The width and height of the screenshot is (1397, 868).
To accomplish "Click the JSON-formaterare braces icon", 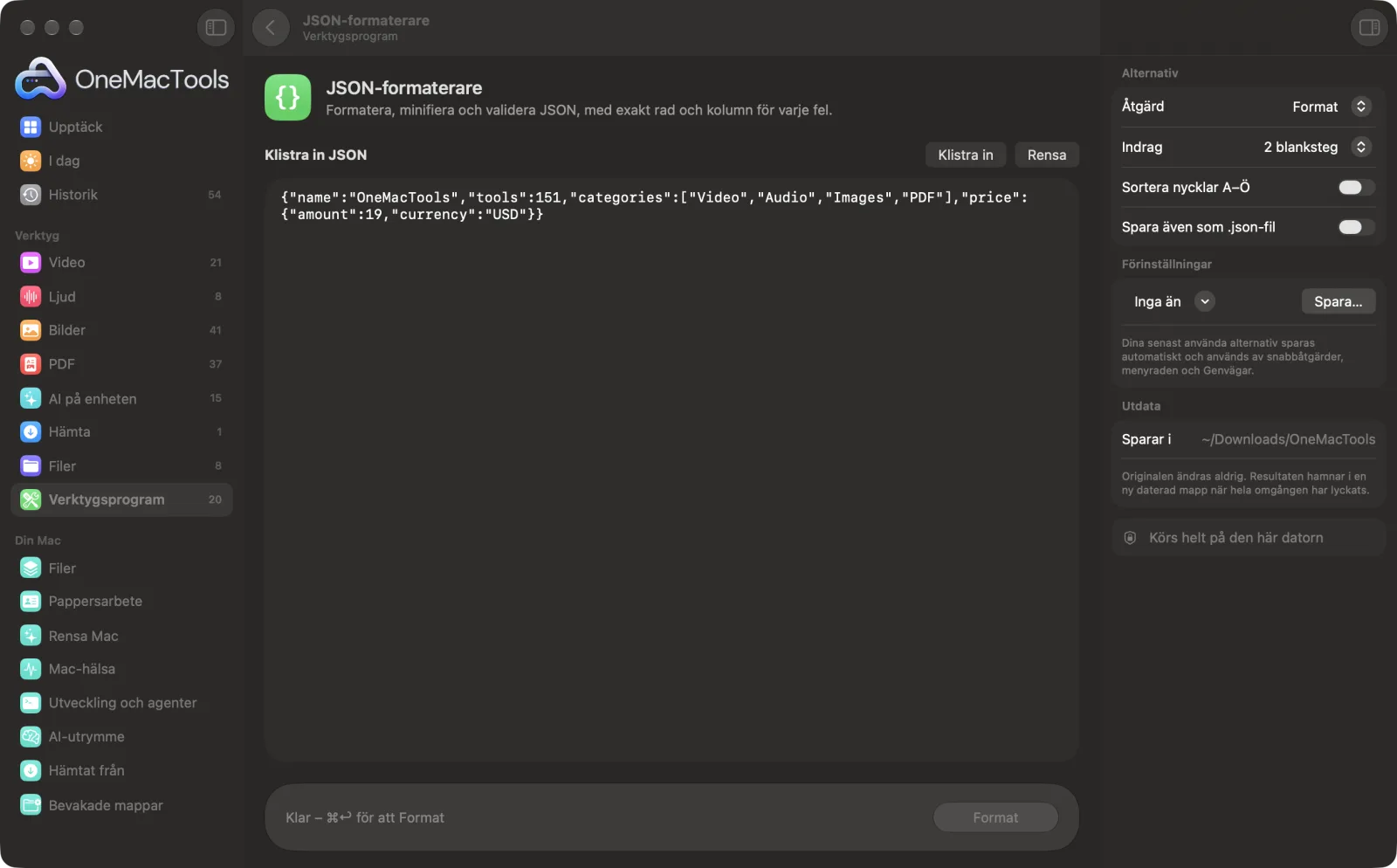I will [x=287, y=97].
